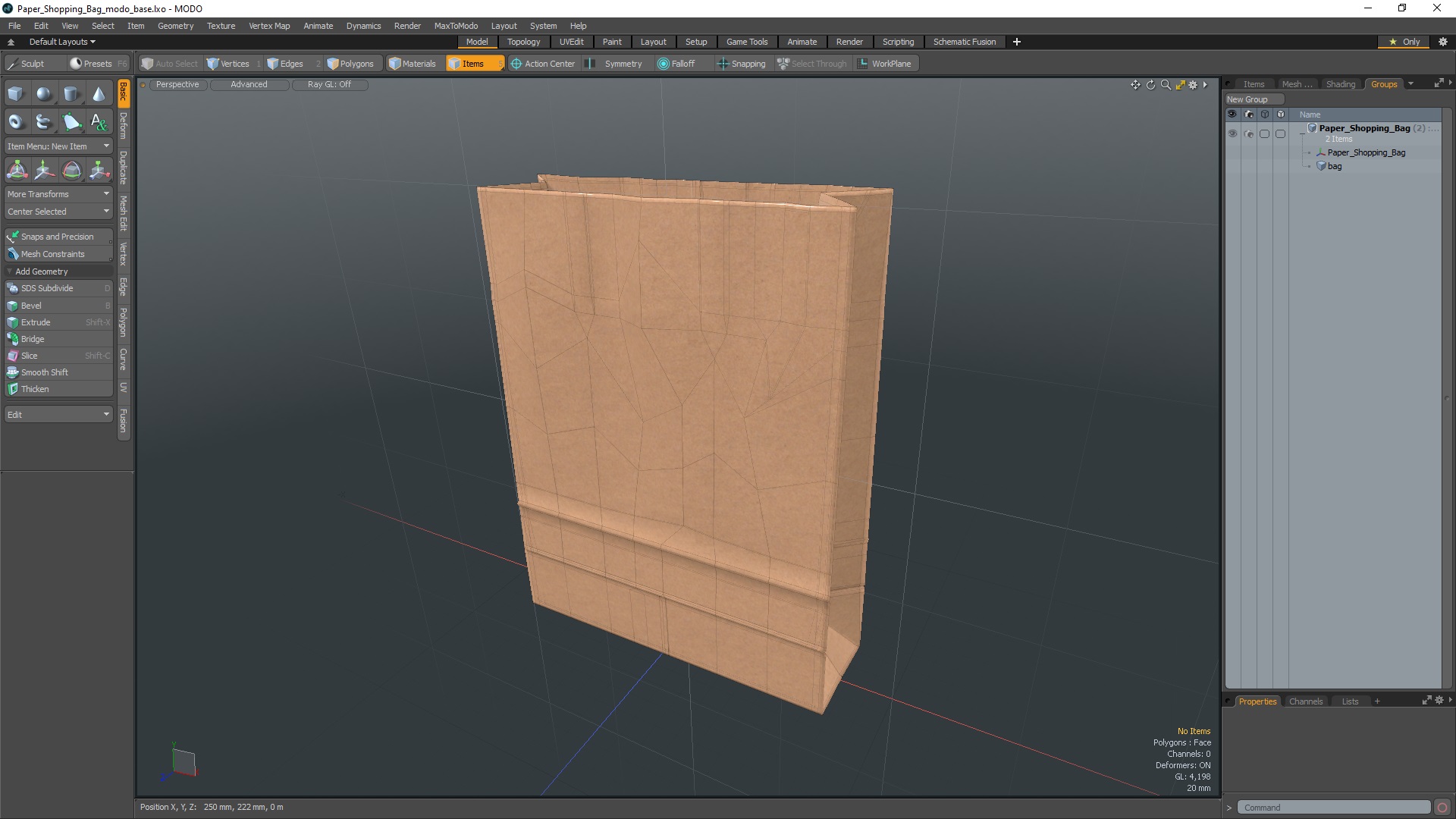The image size is (1456, 819).
Task: Open Default Layouts dropdown
Action: point(62,42)
